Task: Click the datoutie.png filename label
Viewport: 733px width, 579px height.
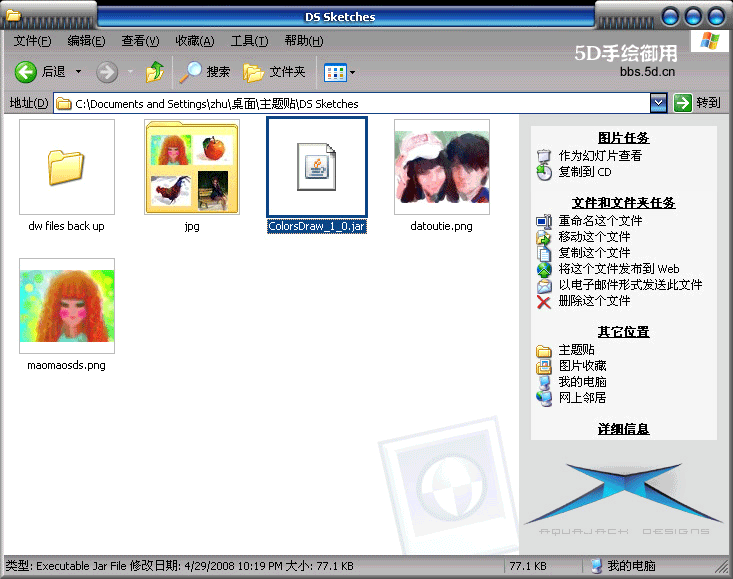Action: (441, 226)
